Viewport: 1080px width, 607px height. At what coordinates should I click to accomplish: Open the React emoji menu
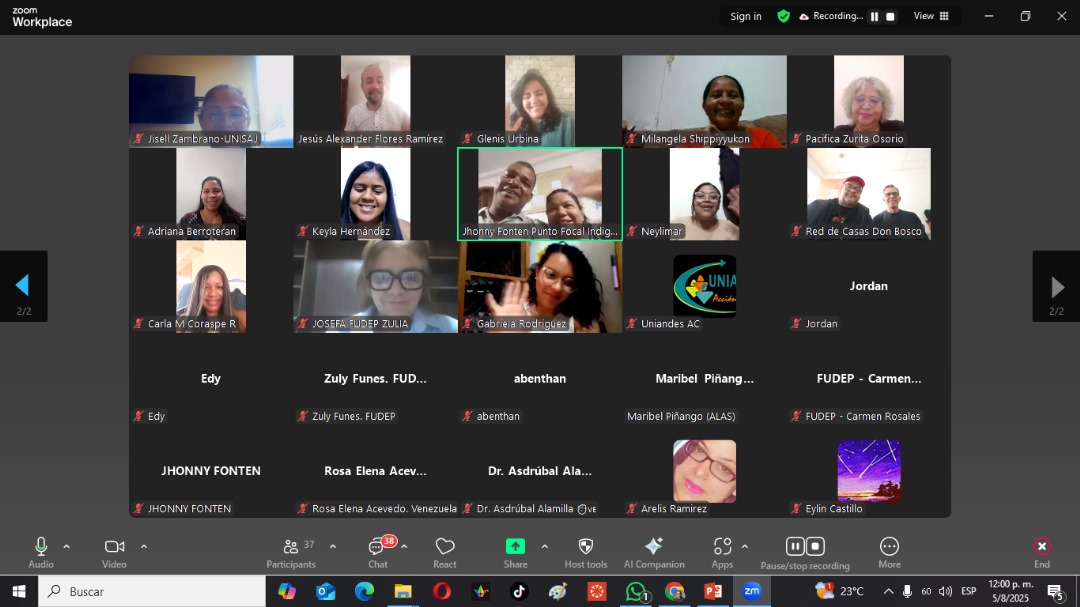pos(445,554)
